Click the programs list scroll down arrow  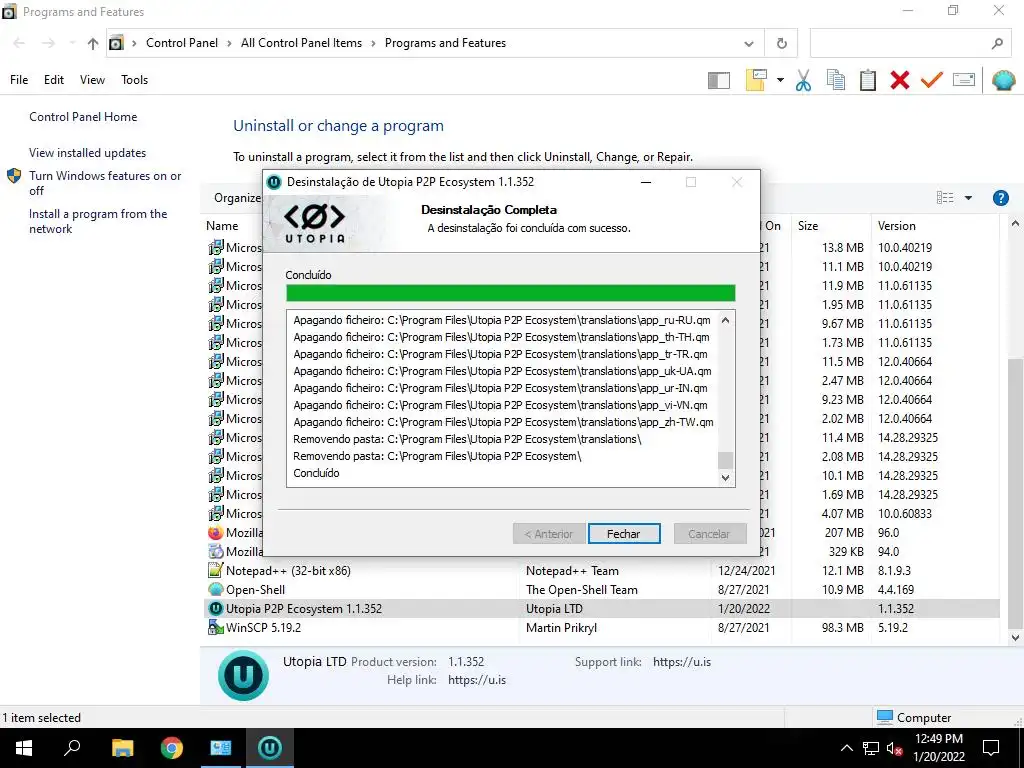tap(1014, 637)
